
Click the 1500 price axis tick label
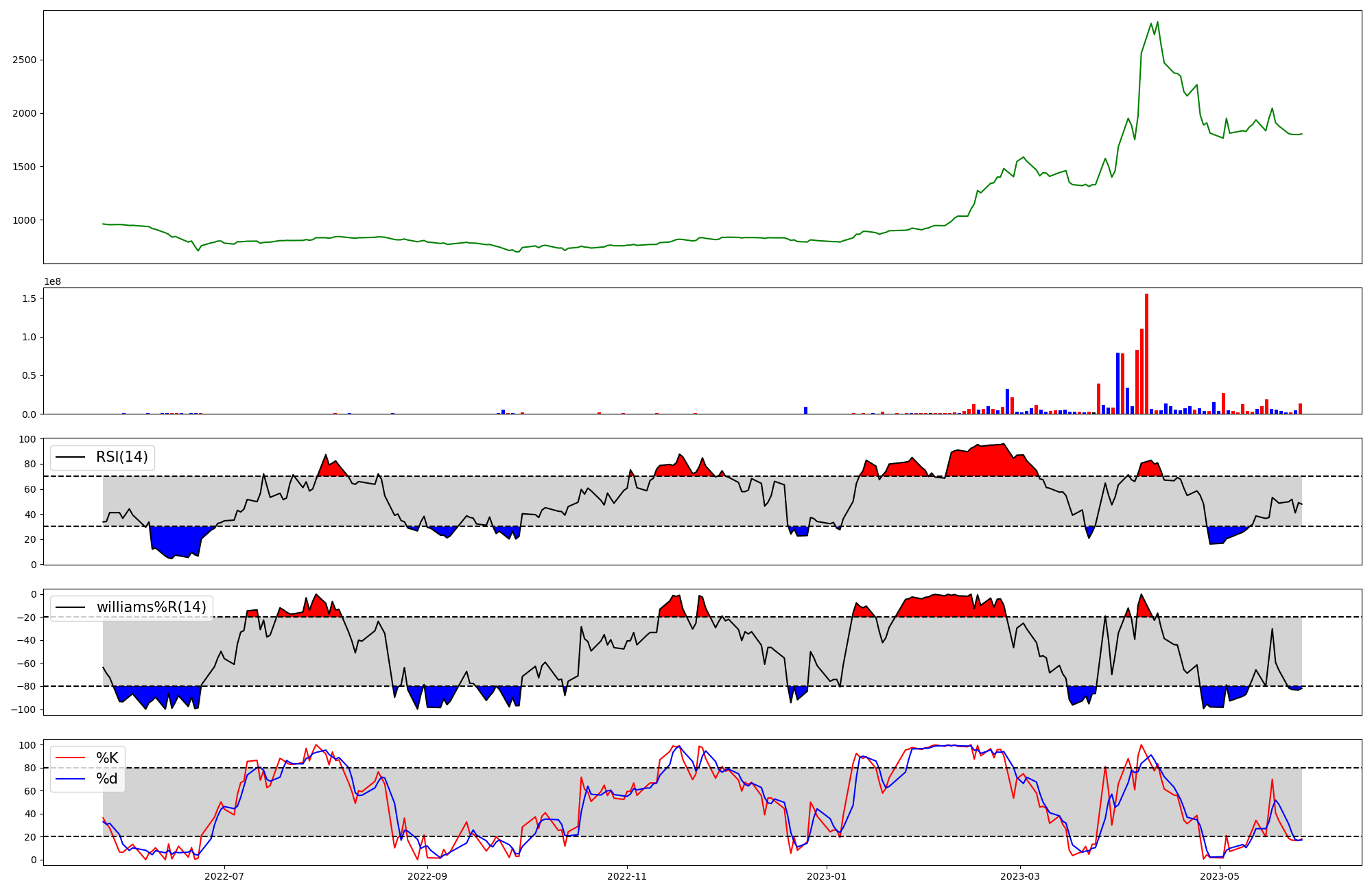24,167
